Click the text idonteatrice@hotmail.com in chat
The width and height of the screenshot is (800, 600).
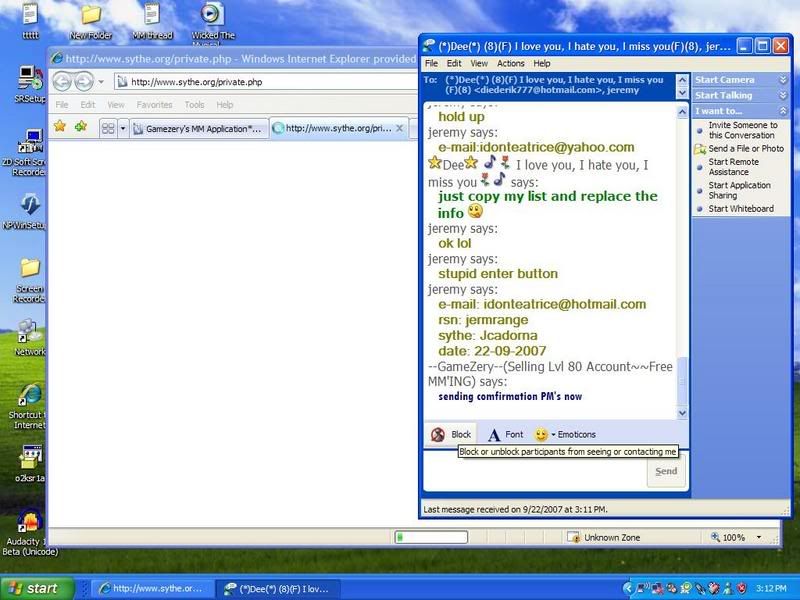[x=565, y=304]
